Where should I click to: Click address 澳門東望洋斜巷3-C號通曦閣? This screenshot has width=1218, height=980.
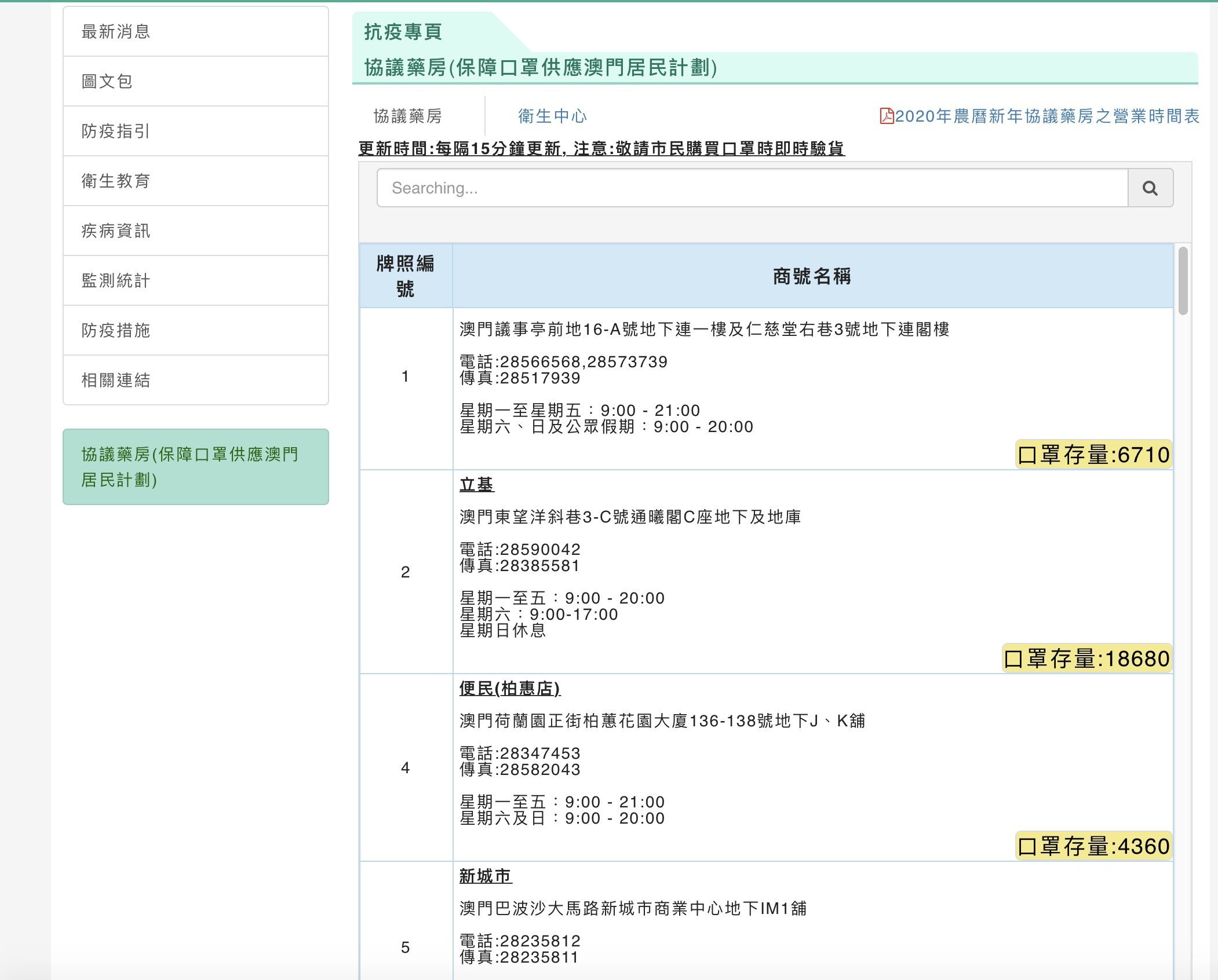pyautogui.click(x=630, y=517)
